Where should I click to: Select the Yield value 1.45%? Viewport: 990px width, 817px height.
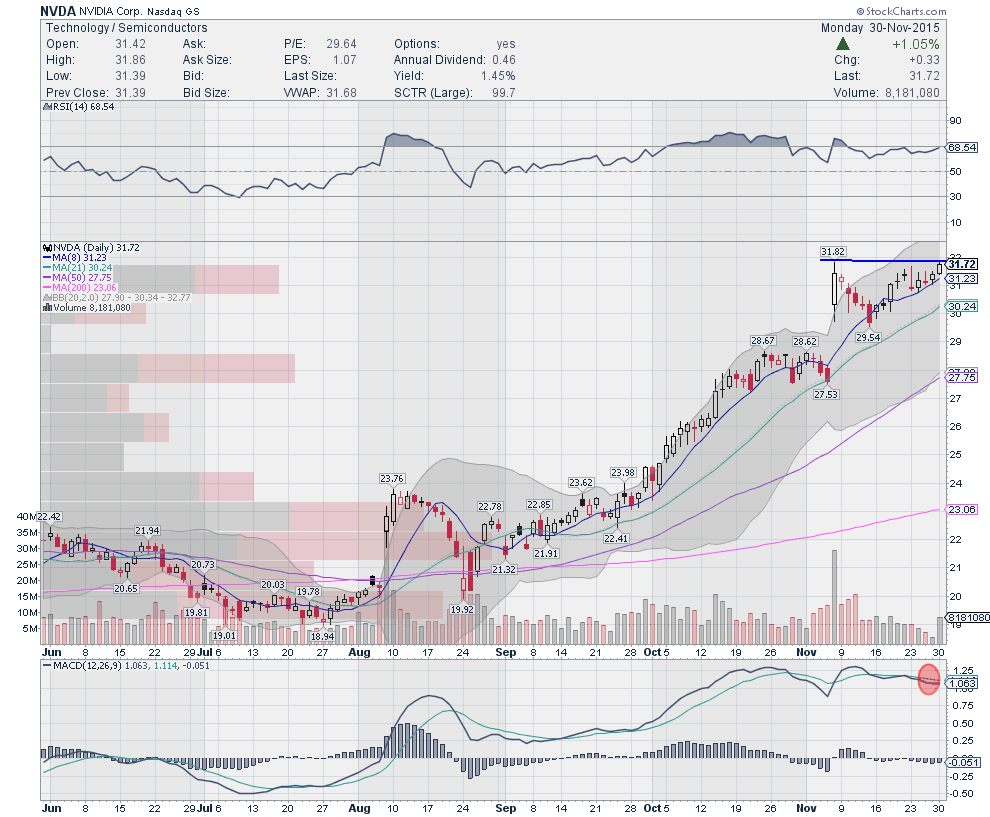(498, 76)
